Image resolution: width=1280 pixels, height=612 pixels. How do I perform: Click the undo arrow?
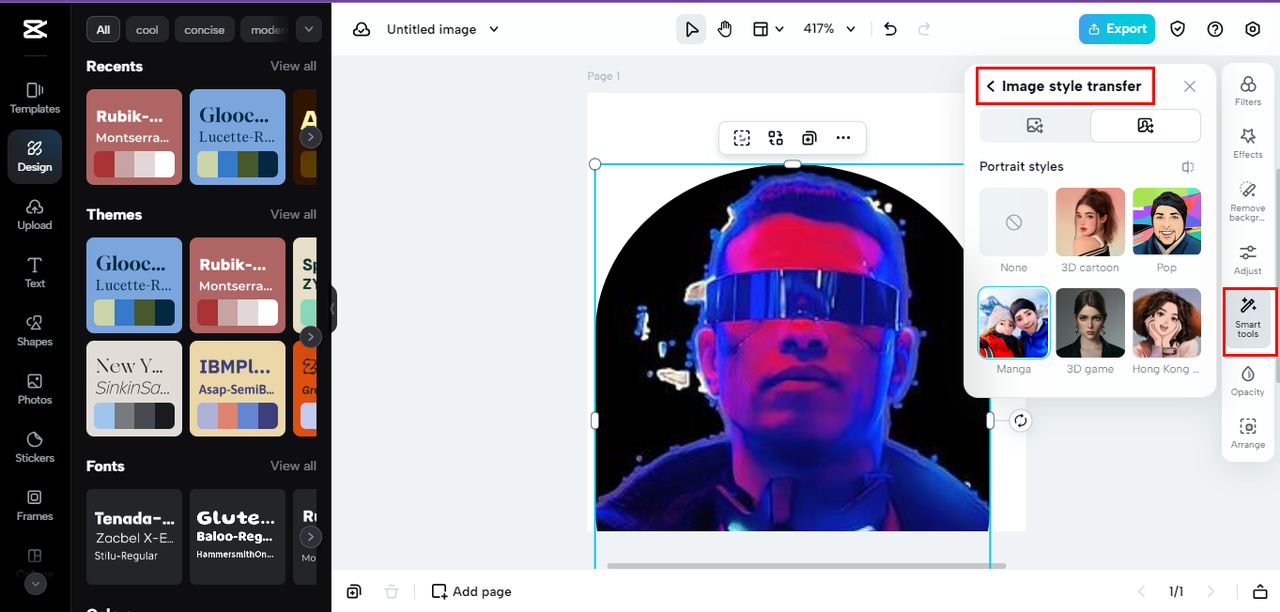pyautogui.click(x=891, y=29)
